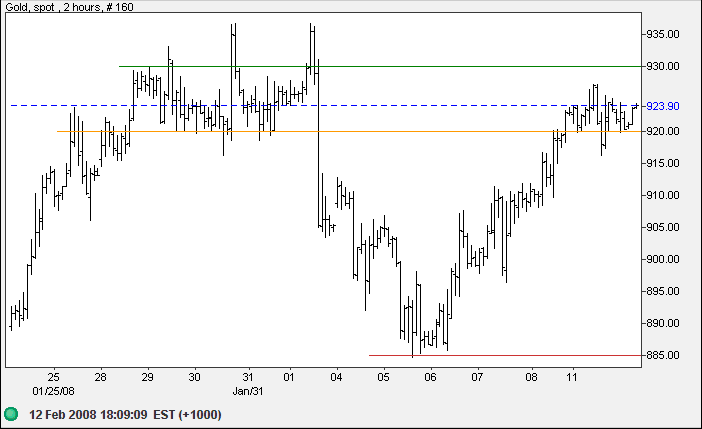This screenshot has height=429, width=702.
Task: Click the blue current price label 923.90
Action: 663,106
